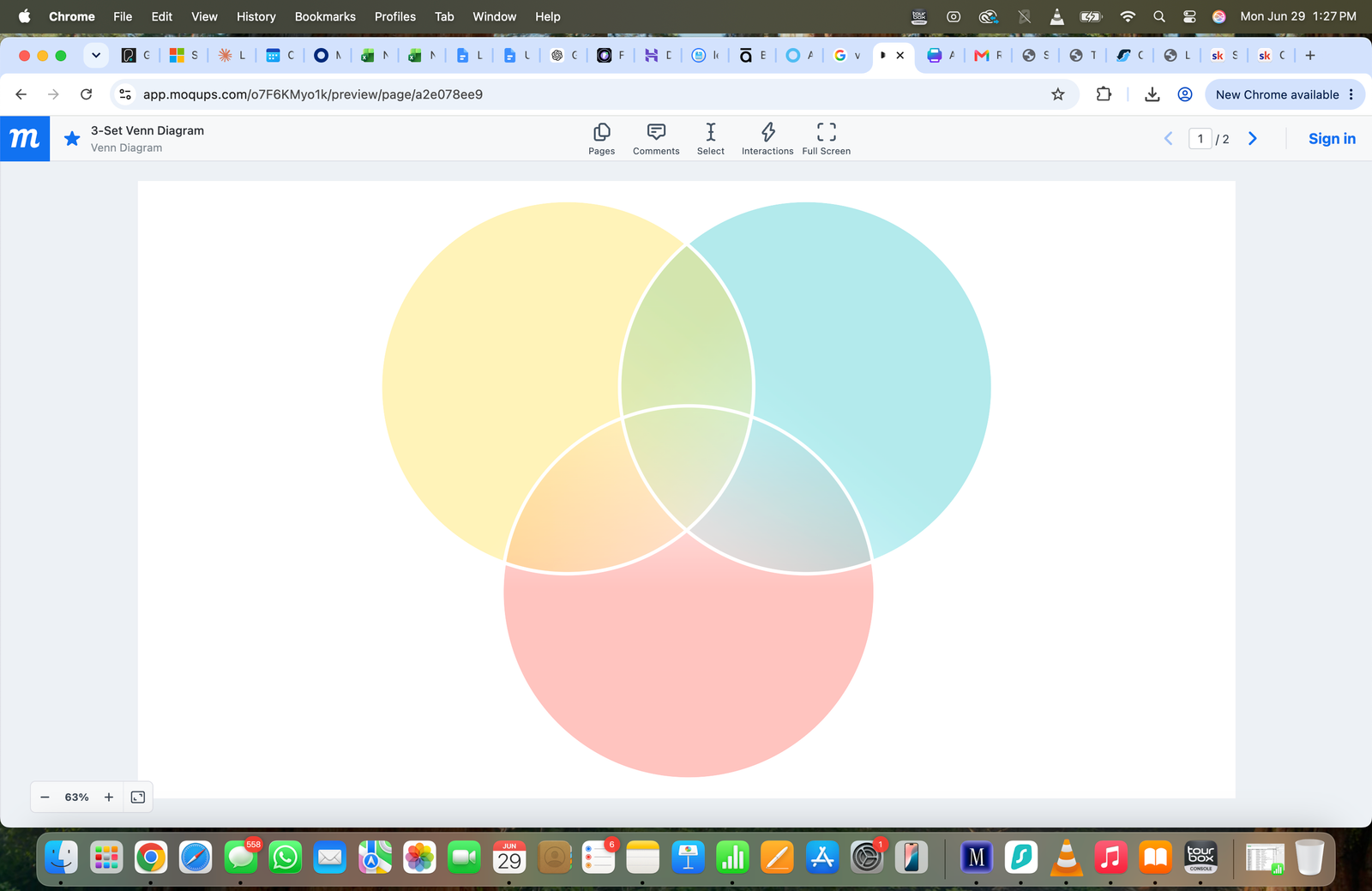
Task: Bookmark this page with star icon
Action: pyautogui.click(x=1057, y=94)
